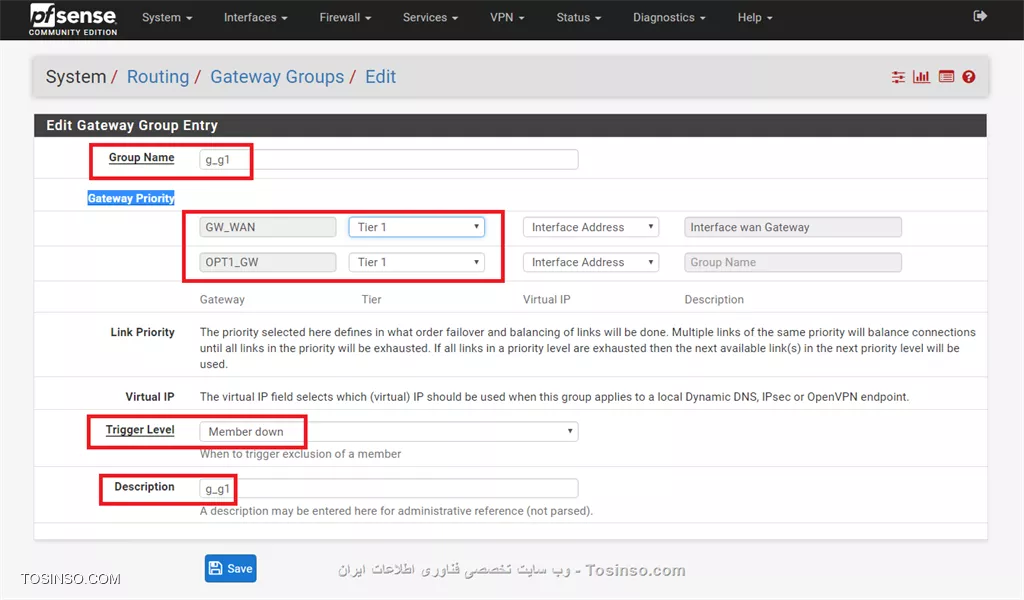Click OPT1_GW row description field
Screen dimensions: 1024x600
coord(793,262)
